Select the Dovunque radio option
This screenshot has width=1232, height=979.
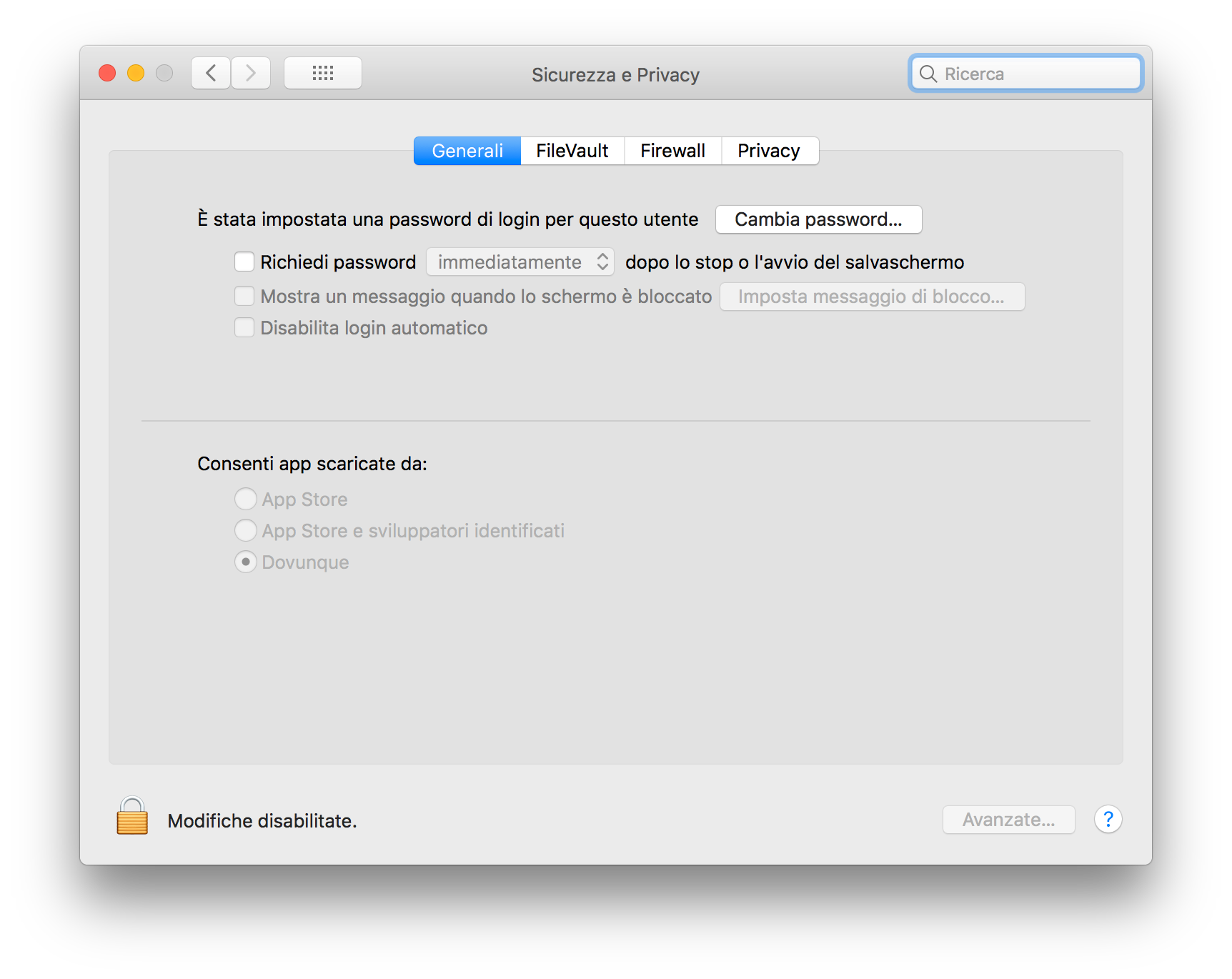[246, 562]
